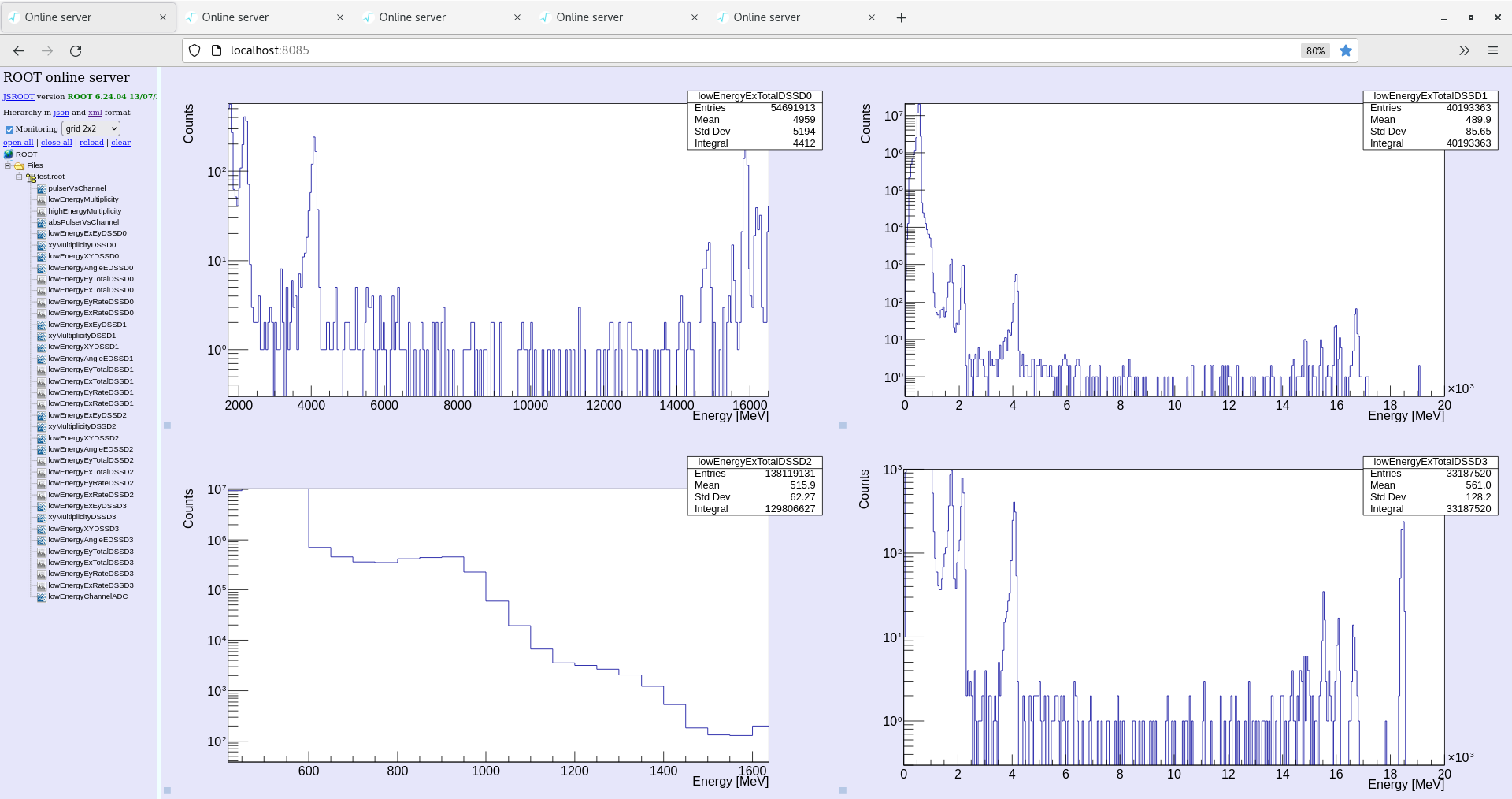This screenshot has height=799, width=1512.
Task: Click the histogram icon beside lowEnergyMultiplicity
Action: 40,199
